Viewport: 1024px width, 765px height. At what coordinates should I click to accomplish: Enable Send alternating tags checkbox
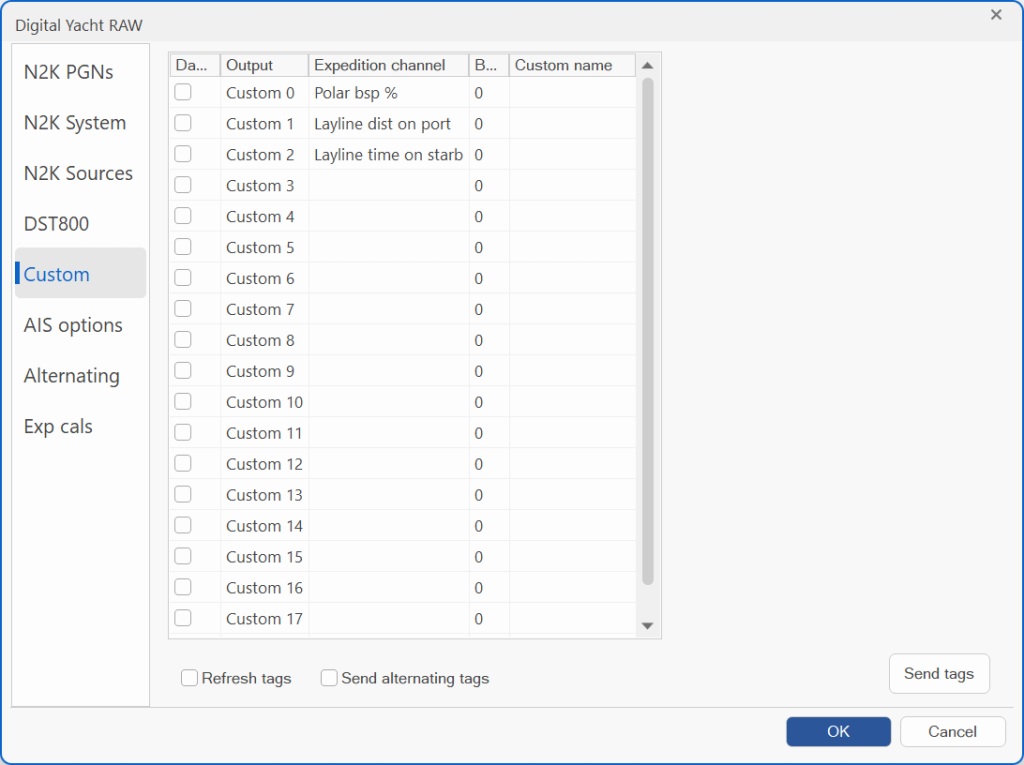pos(329,678)
